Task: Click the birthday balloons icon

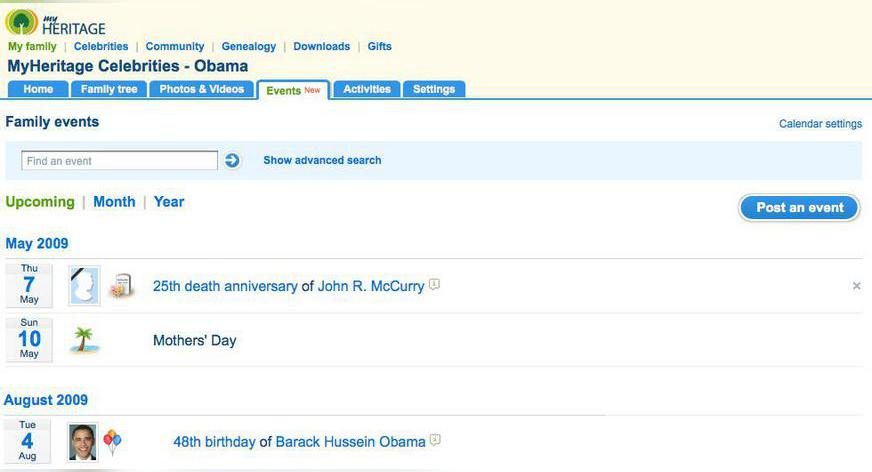Action: tap(112, 442)
